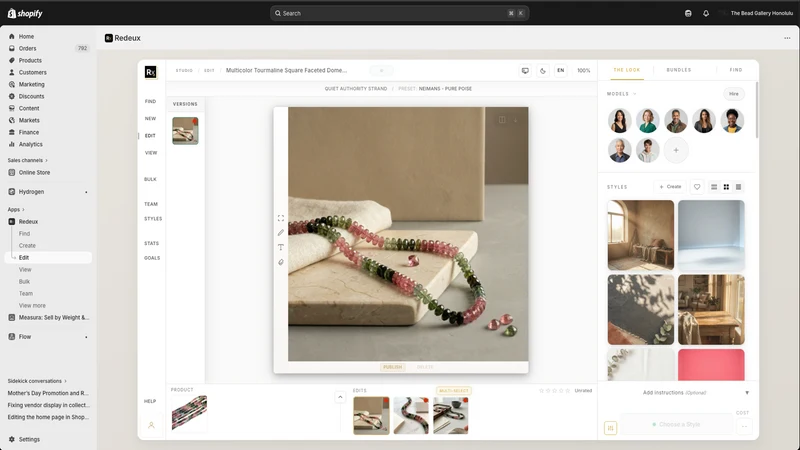Select the fullscreen expand tool beside canvas

coord(281,218)
